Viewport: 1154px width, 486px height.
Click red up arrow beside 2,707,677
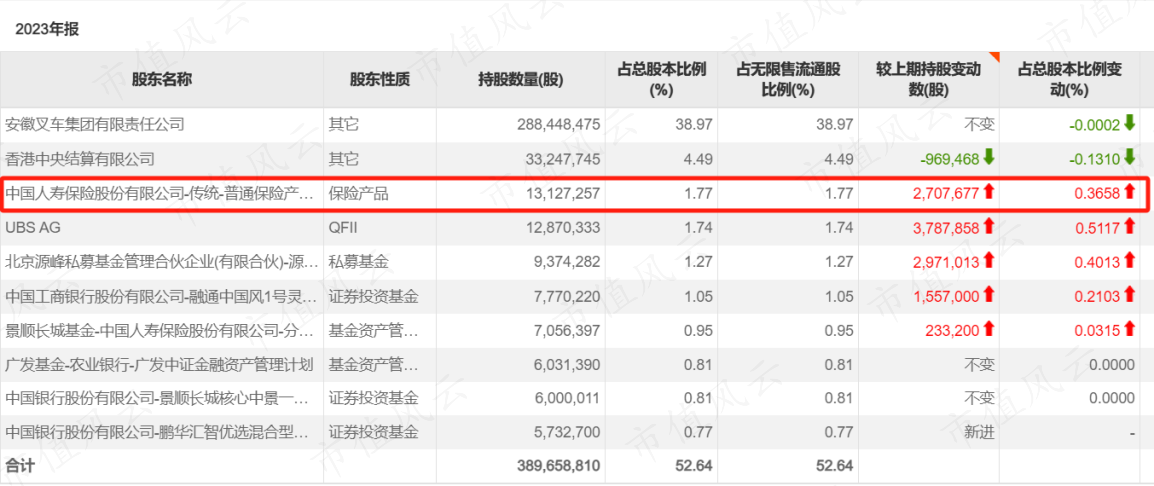tap(988, 194)
